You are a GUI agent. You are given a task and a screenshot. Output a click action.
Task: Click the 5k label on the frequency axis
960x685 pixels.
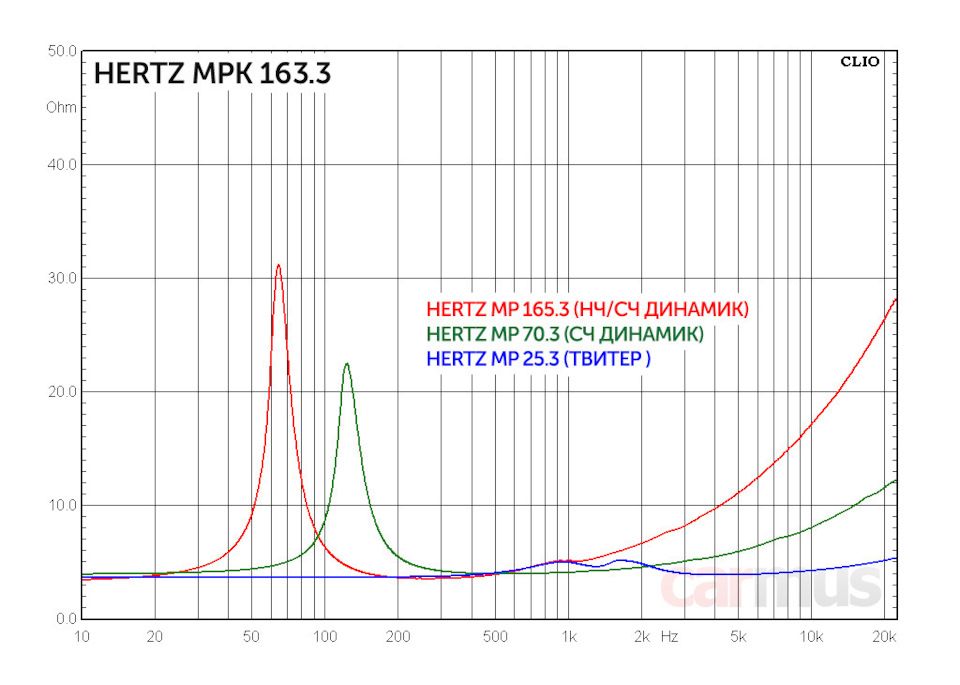point(738,637)
